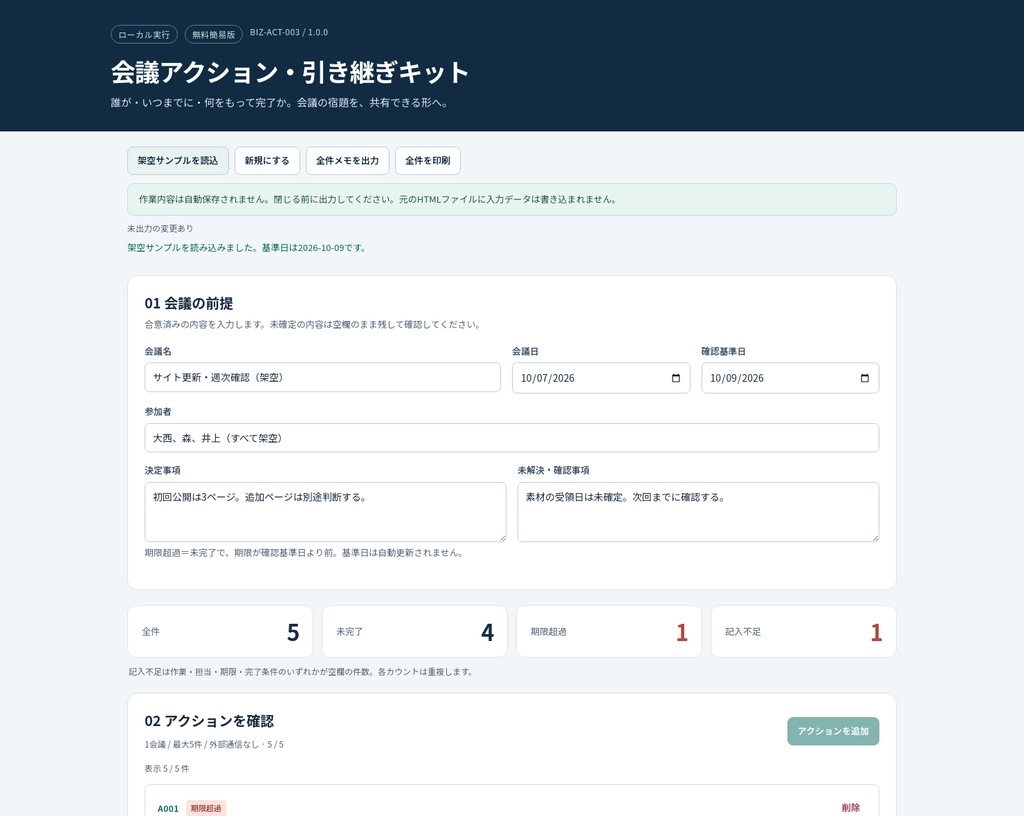Click the アクションを追加 button

pyautogui.click(x=833, y=731)
